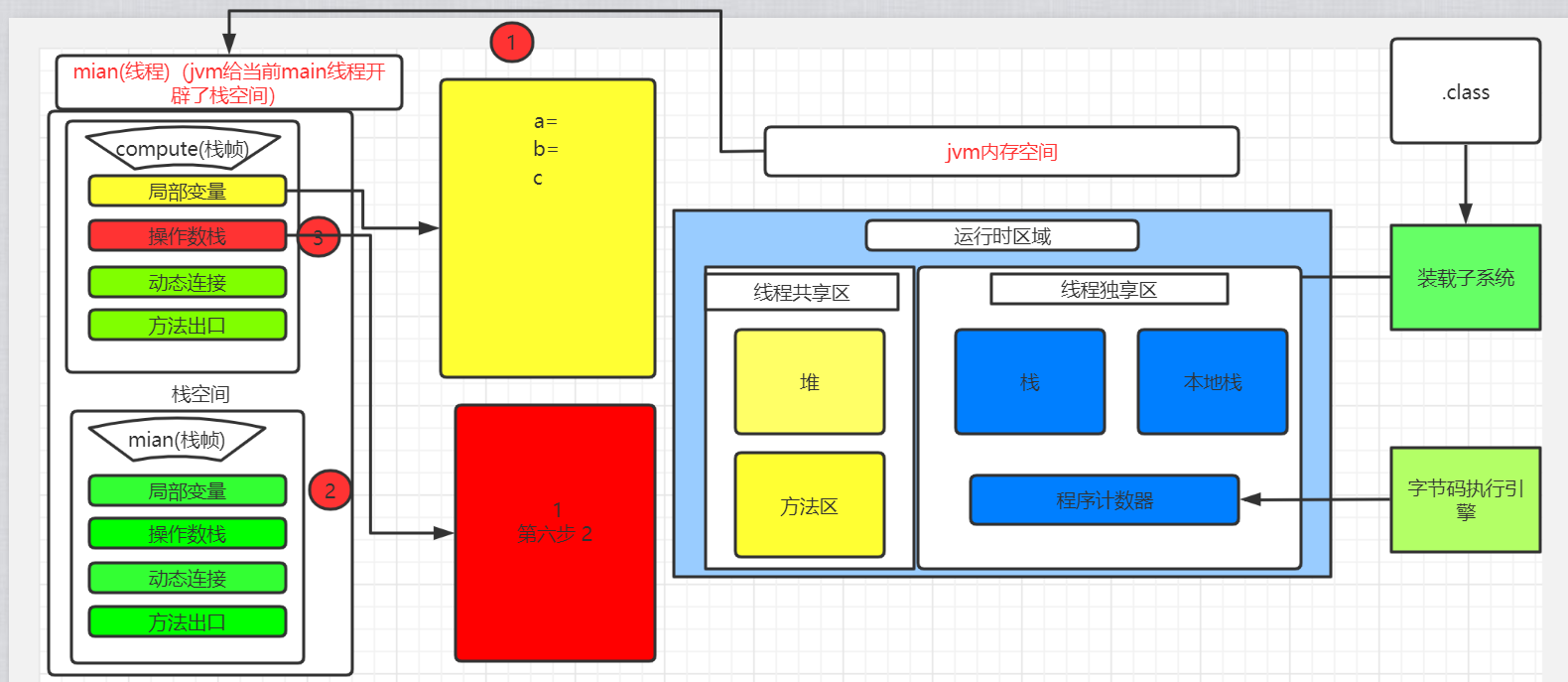Select the 字节码执行引擎 box

1466,499
